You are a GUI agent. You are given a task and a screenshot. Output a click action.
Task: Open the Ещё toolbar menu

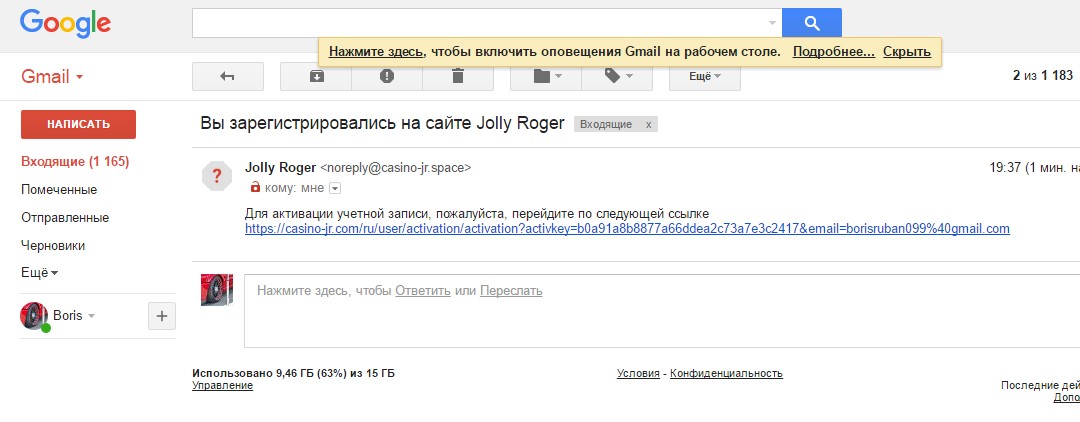(x=705, y=76)
